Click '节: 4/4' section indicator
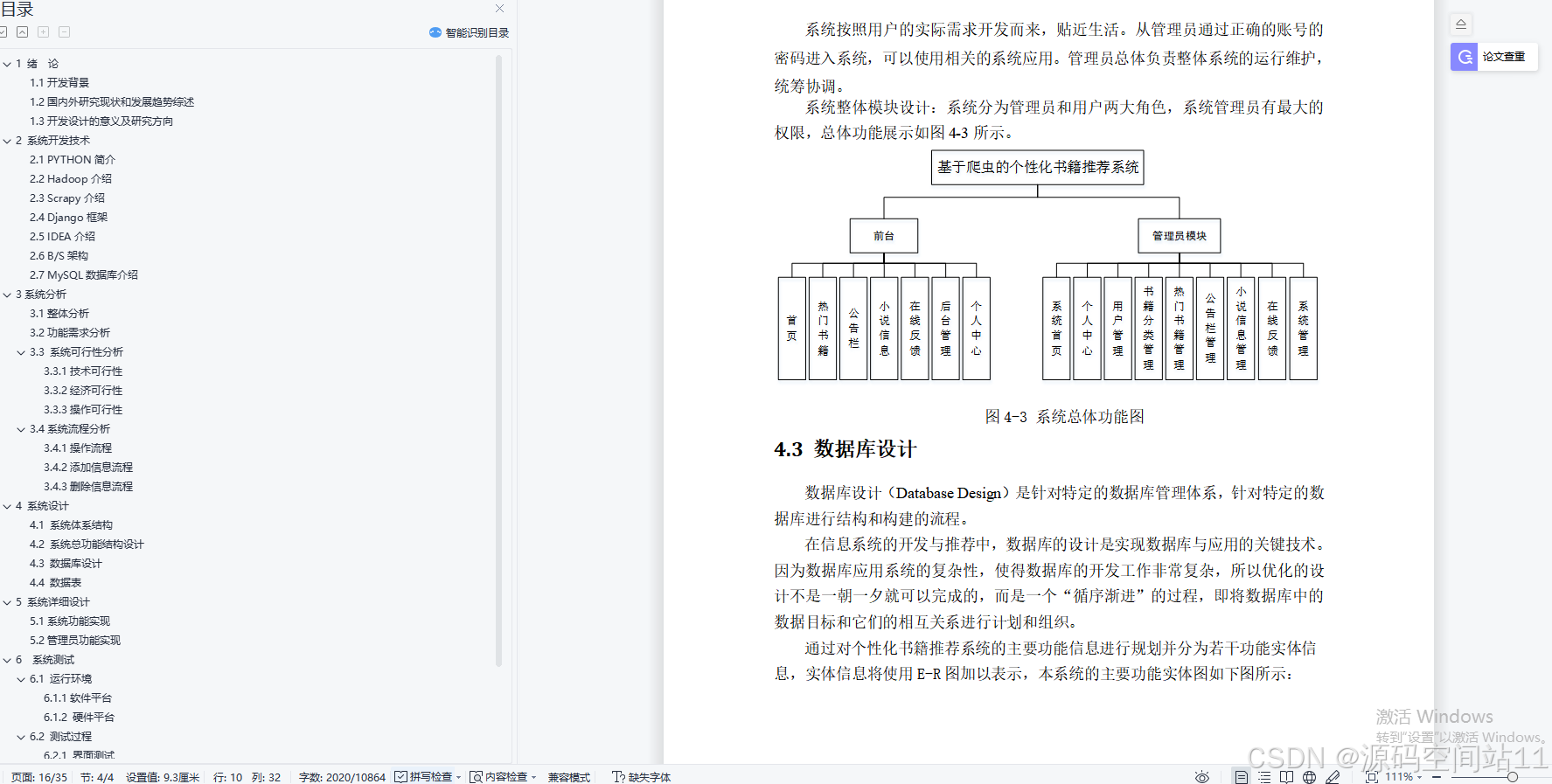The width and height of the screenshot is (1552, 784). pyautogui.click(x=97, y=777)
